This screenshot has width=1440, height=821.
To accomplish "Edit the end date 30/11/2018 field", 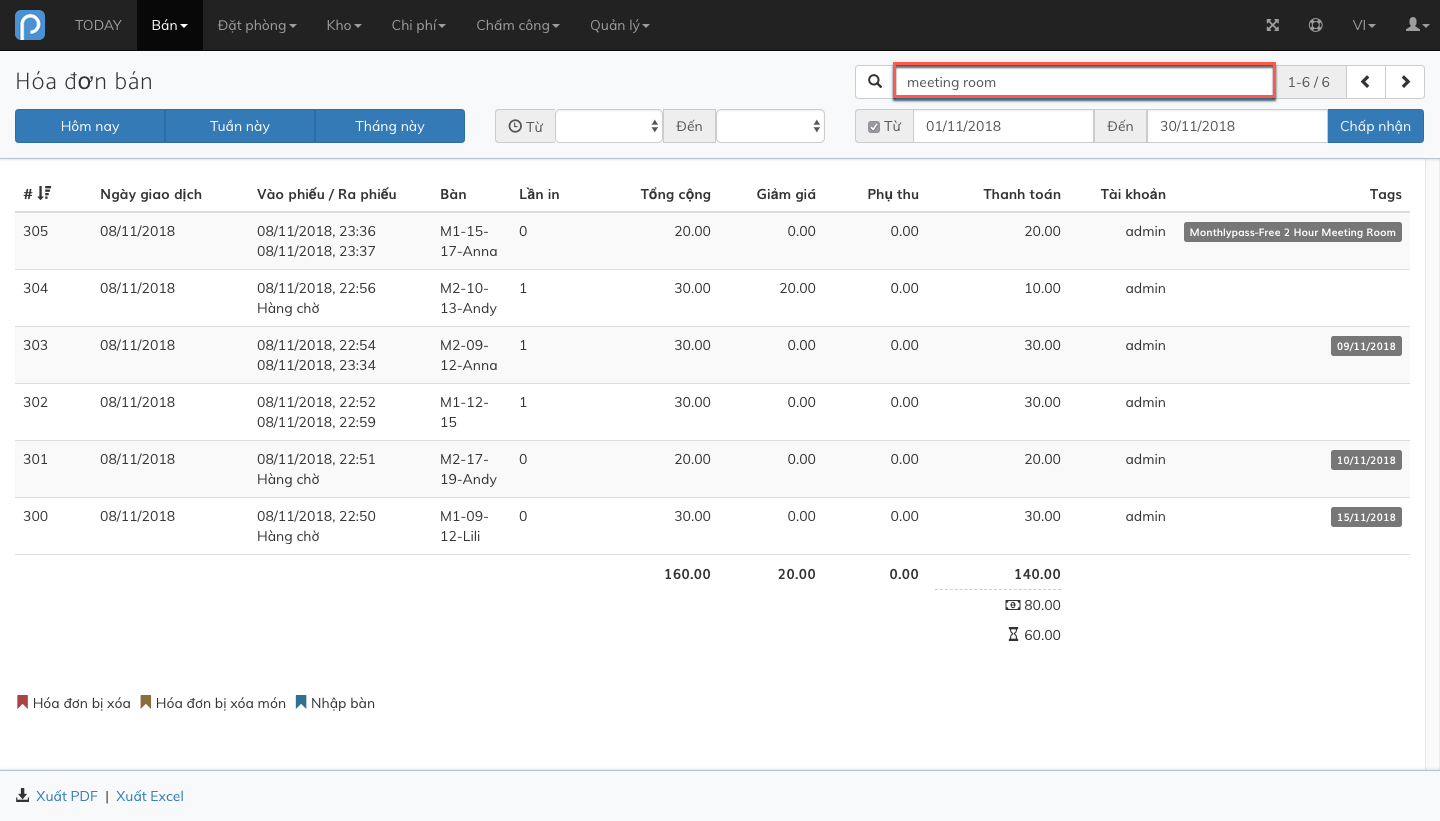I will pyautogui.click(x=1237, y=126).
